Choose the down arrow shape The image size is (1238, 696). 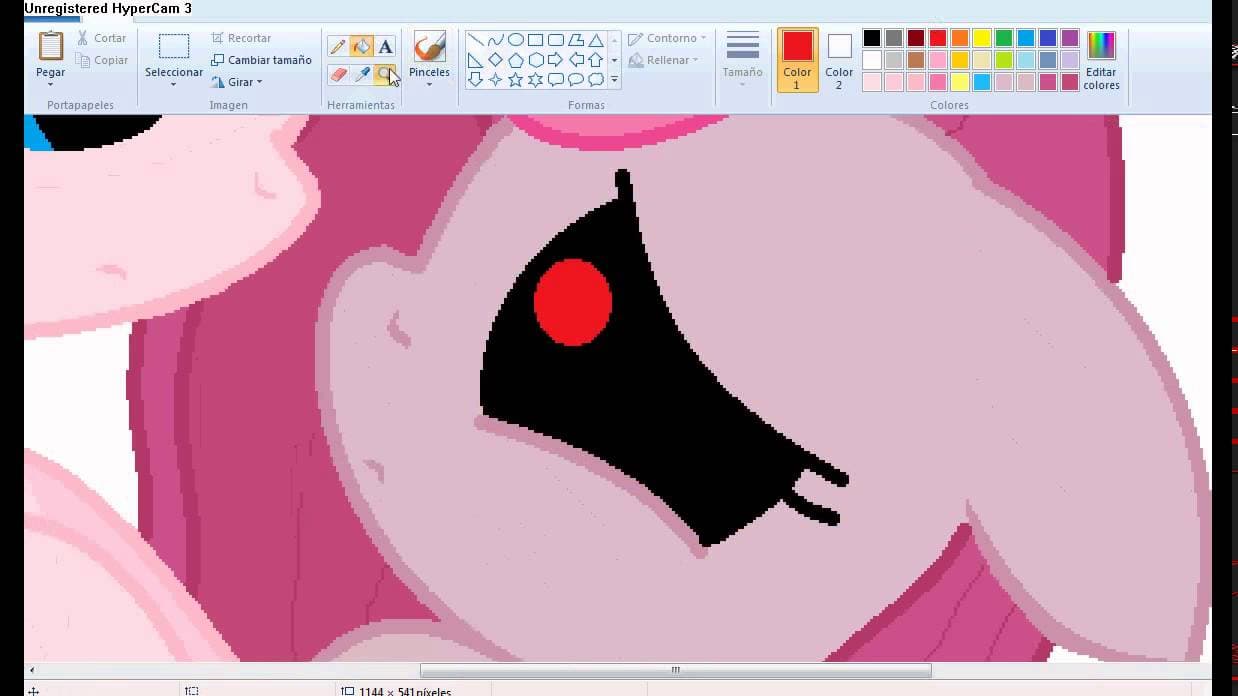pos(476,79)
